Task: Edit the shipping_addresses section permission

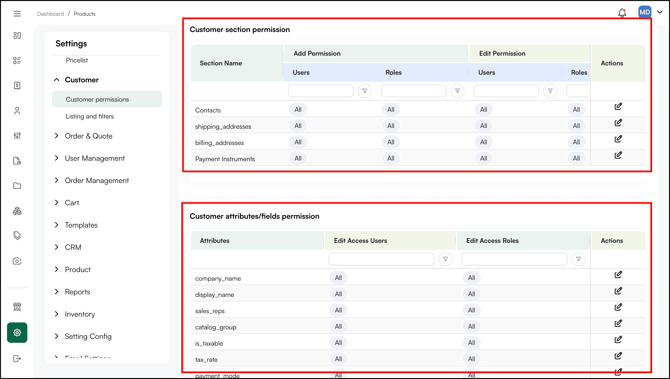Action: coord(618,123)
